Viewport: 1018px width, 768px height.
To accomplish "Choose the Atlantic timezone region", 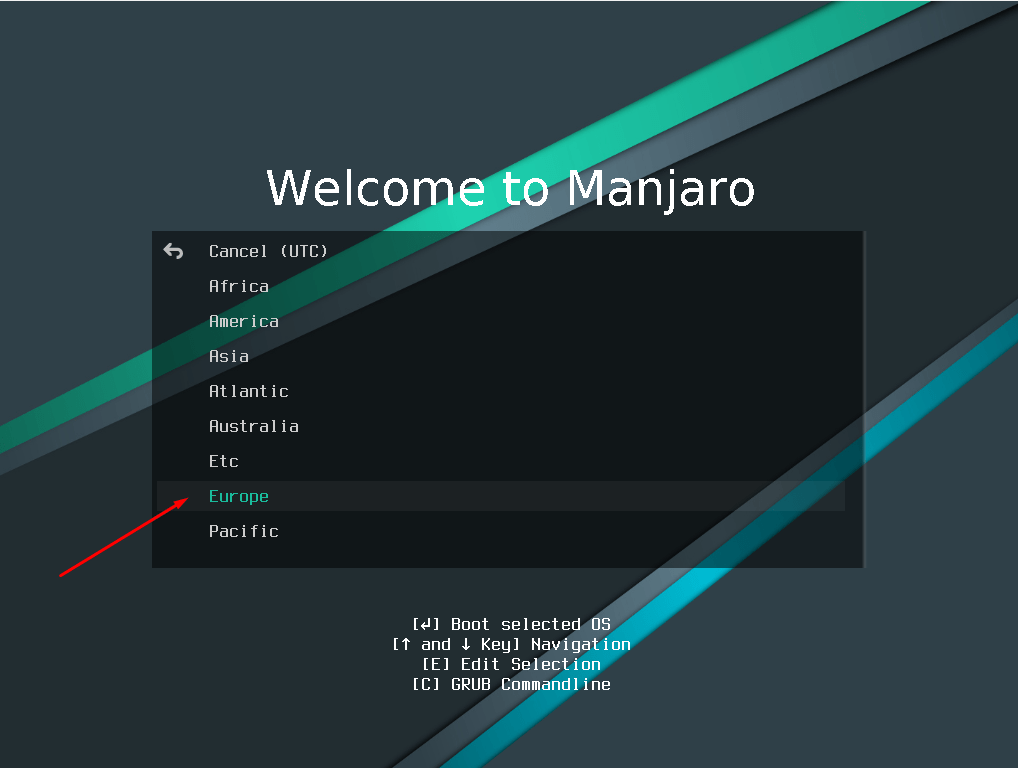I will 249,391.
